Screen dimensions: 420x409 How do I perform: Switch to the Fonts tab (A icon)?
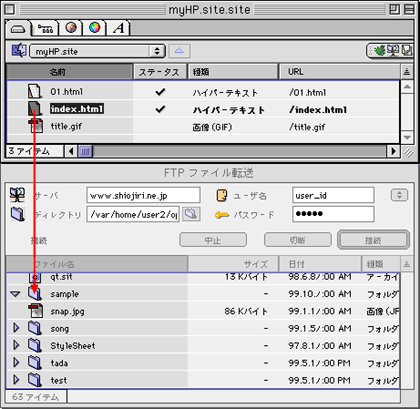tap(118, 28)
